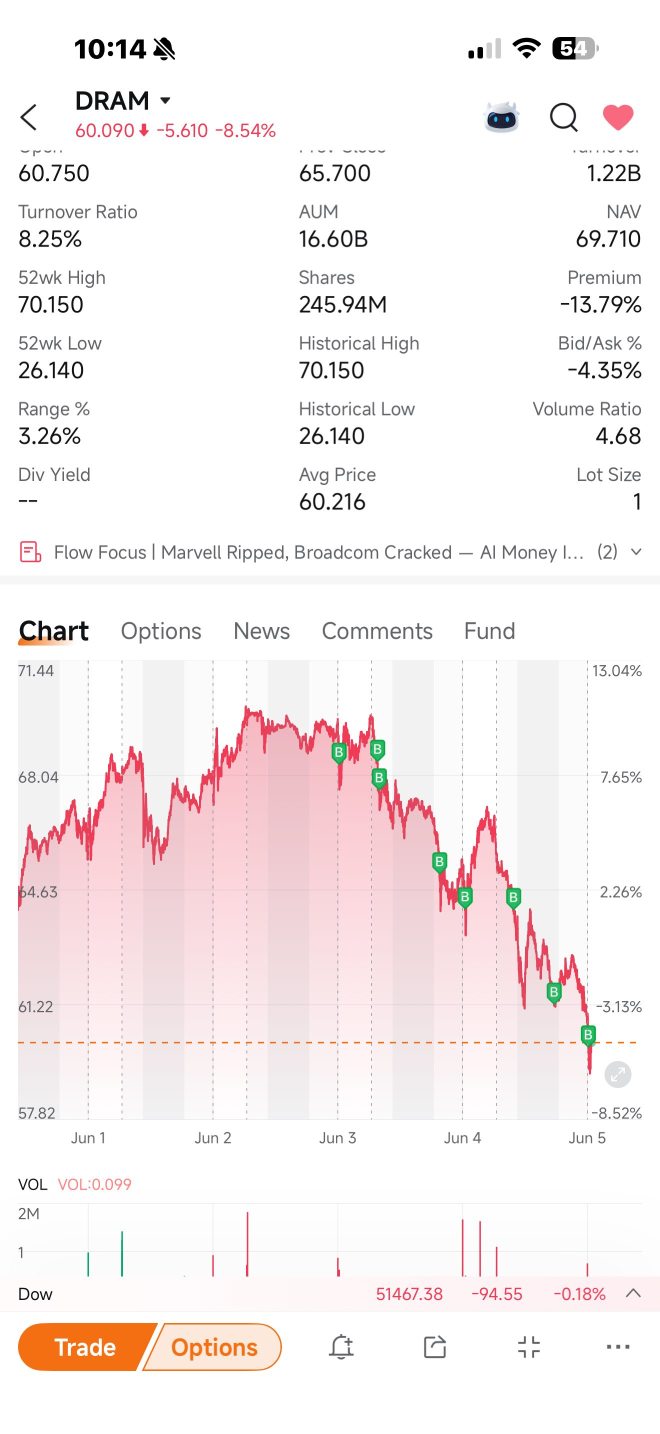Tap the back arrow icon

click(29, 117)
